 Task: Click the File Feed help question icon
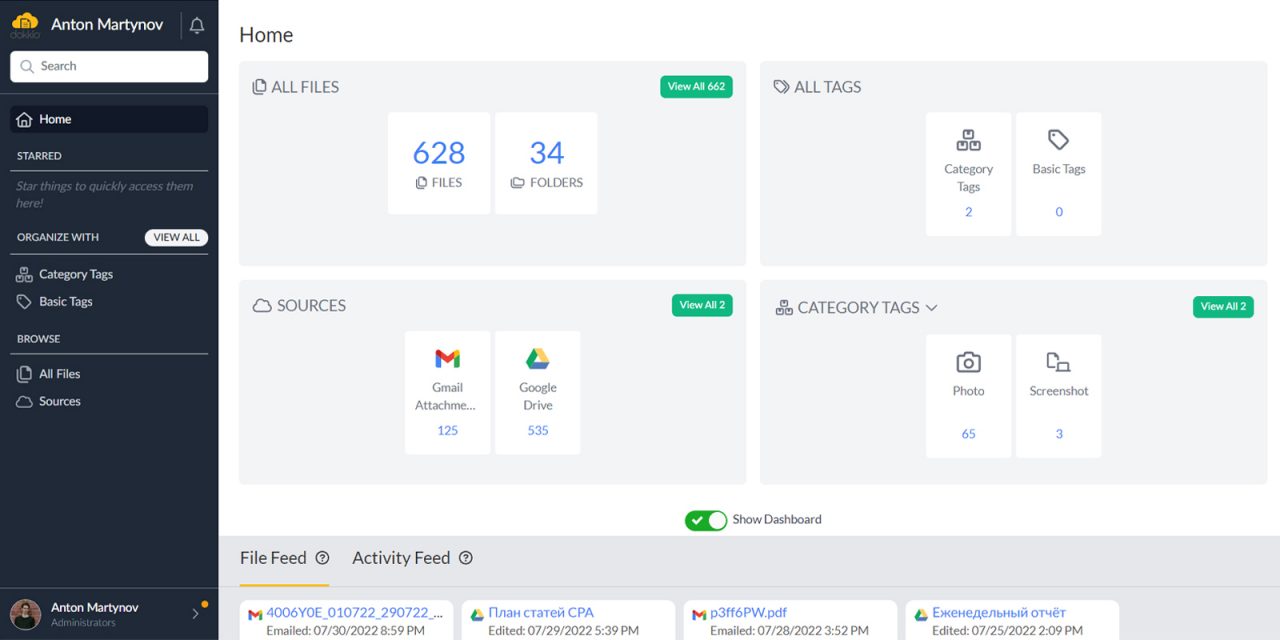pos(322,558)
